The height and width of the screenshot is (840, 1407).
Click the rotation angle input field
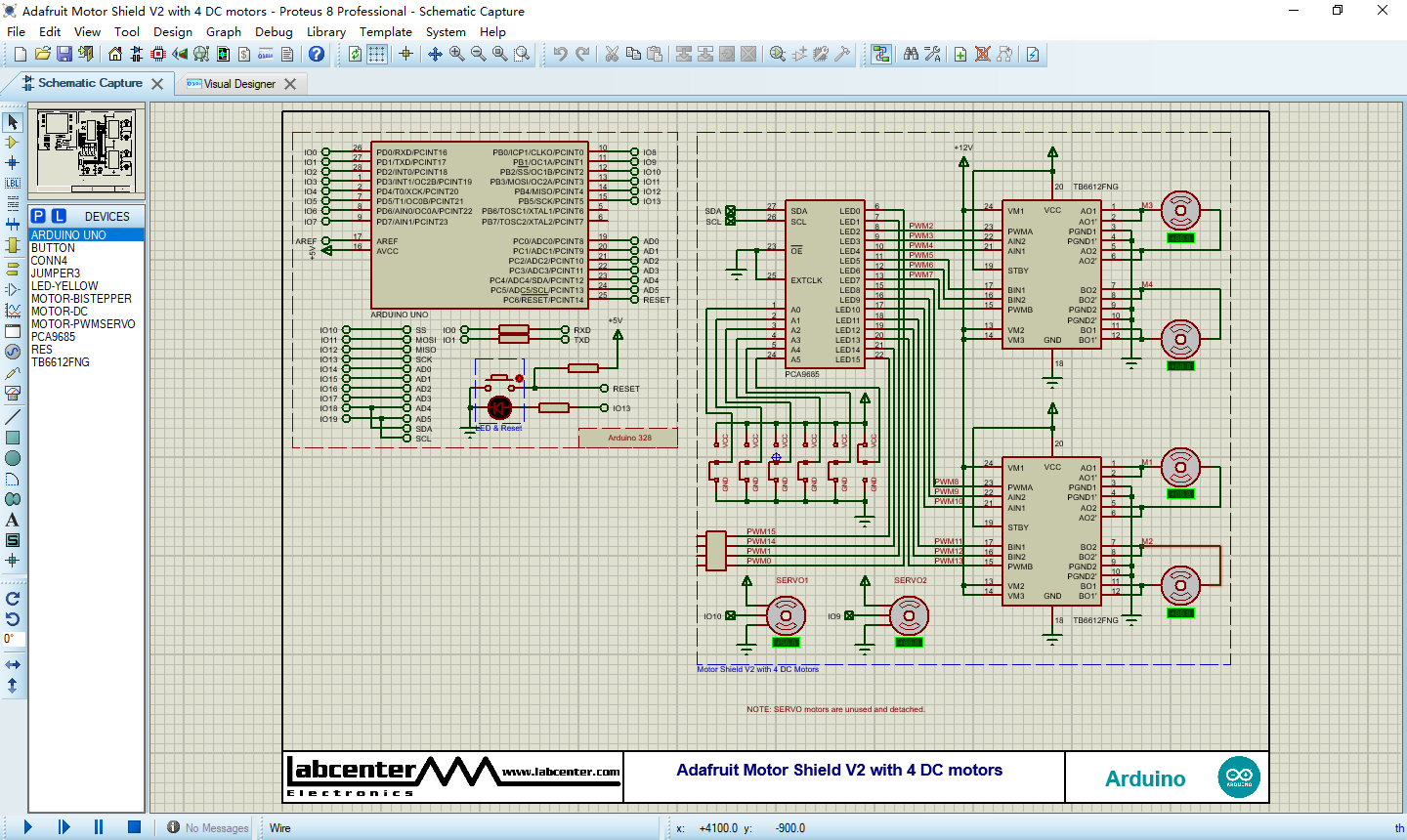point(13,640)
